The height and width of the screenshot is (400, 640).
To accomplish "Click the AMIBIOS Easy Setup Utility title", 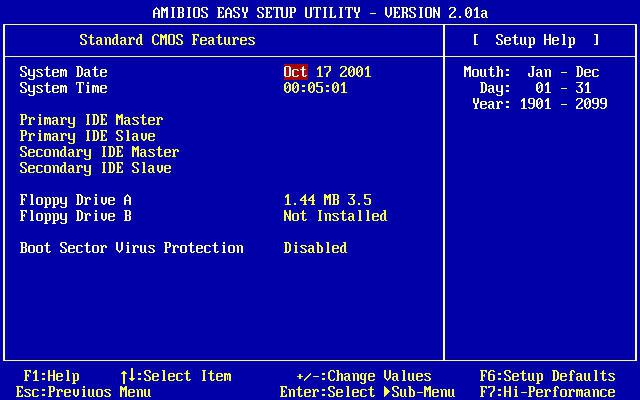I will (320, 13).
